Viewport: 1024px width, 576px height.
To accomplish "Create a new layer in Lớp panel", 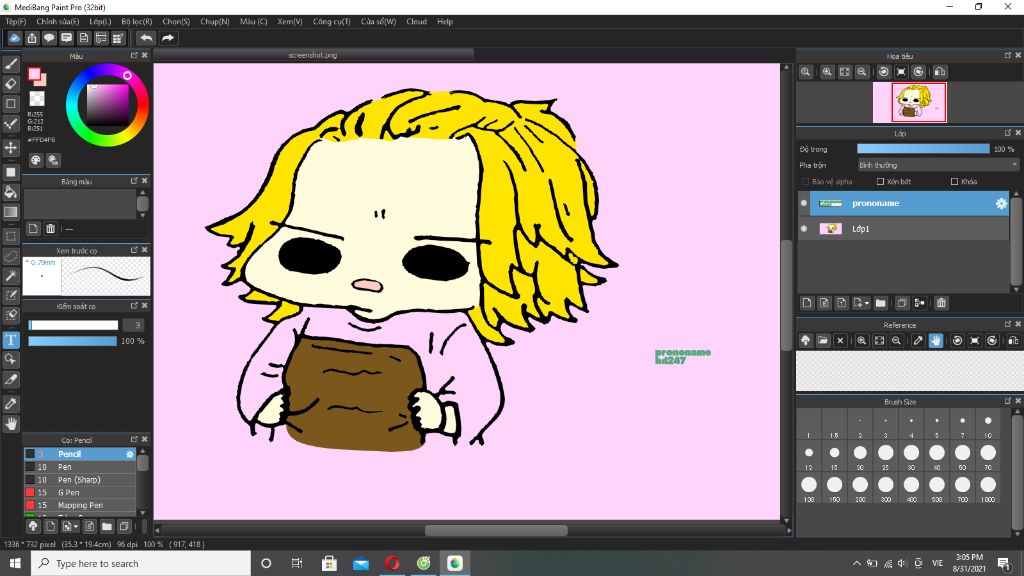I will coord(807,303).
